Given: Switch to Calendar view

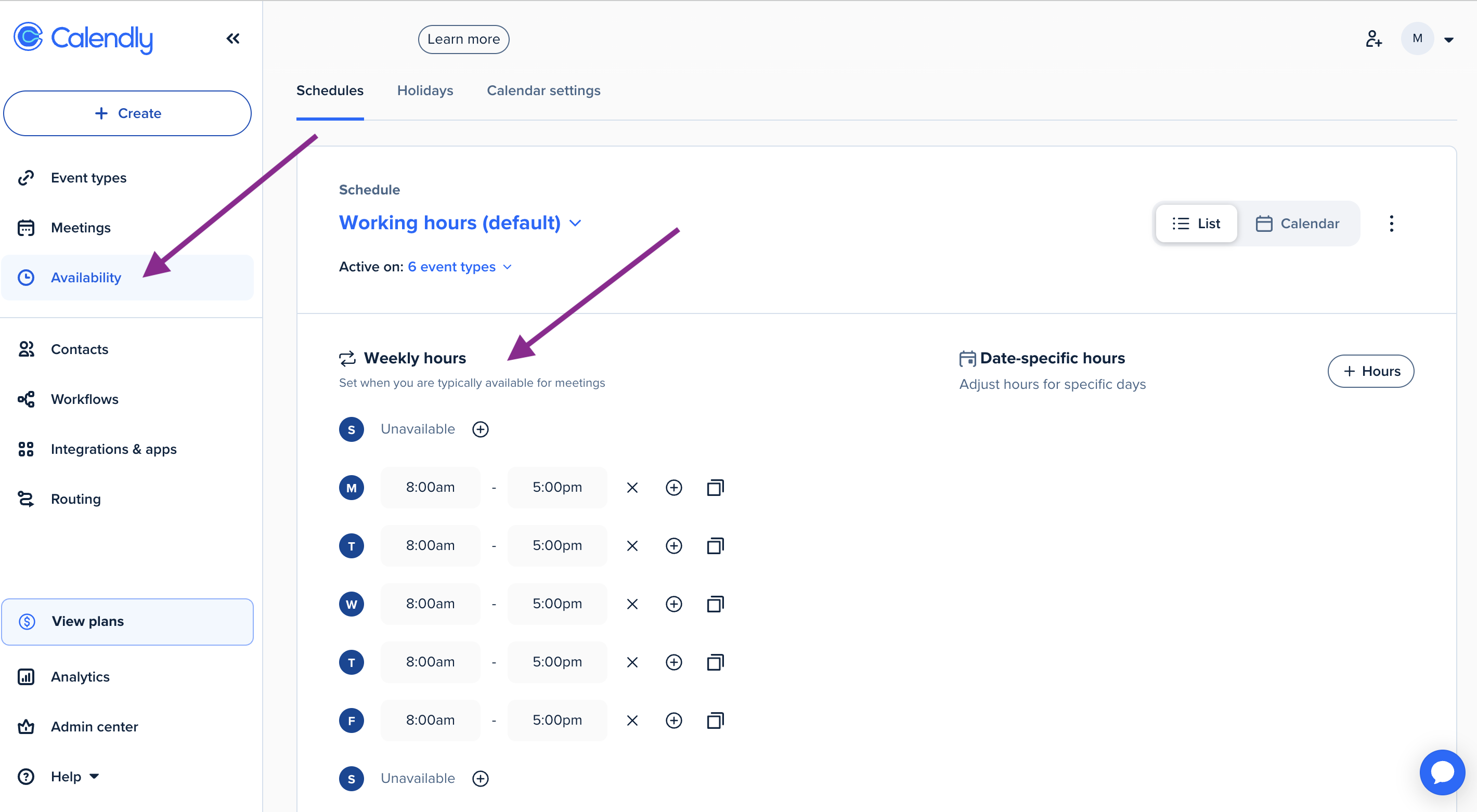Looking at the screenshot, I should [1298, 224].
